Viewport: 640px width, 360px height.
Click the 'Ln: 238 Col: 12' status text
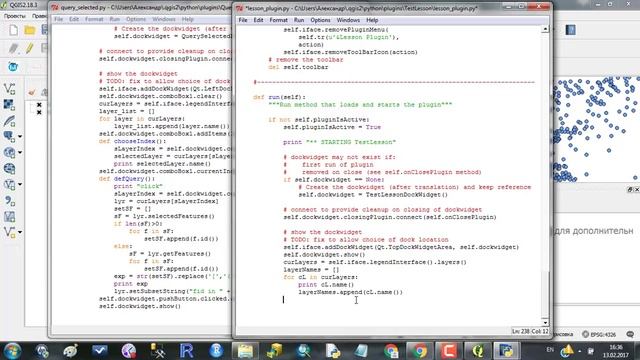[530, 331]
